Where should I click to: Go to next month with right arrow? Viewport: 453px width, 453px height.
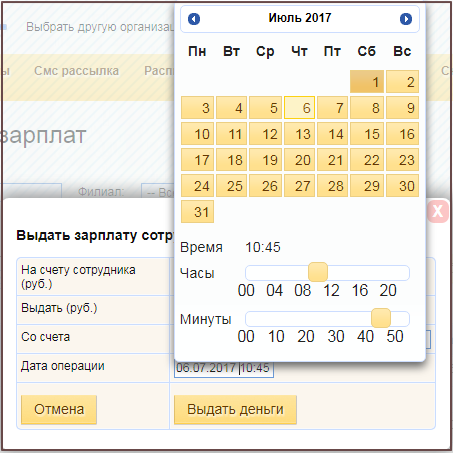click(406, 19)
